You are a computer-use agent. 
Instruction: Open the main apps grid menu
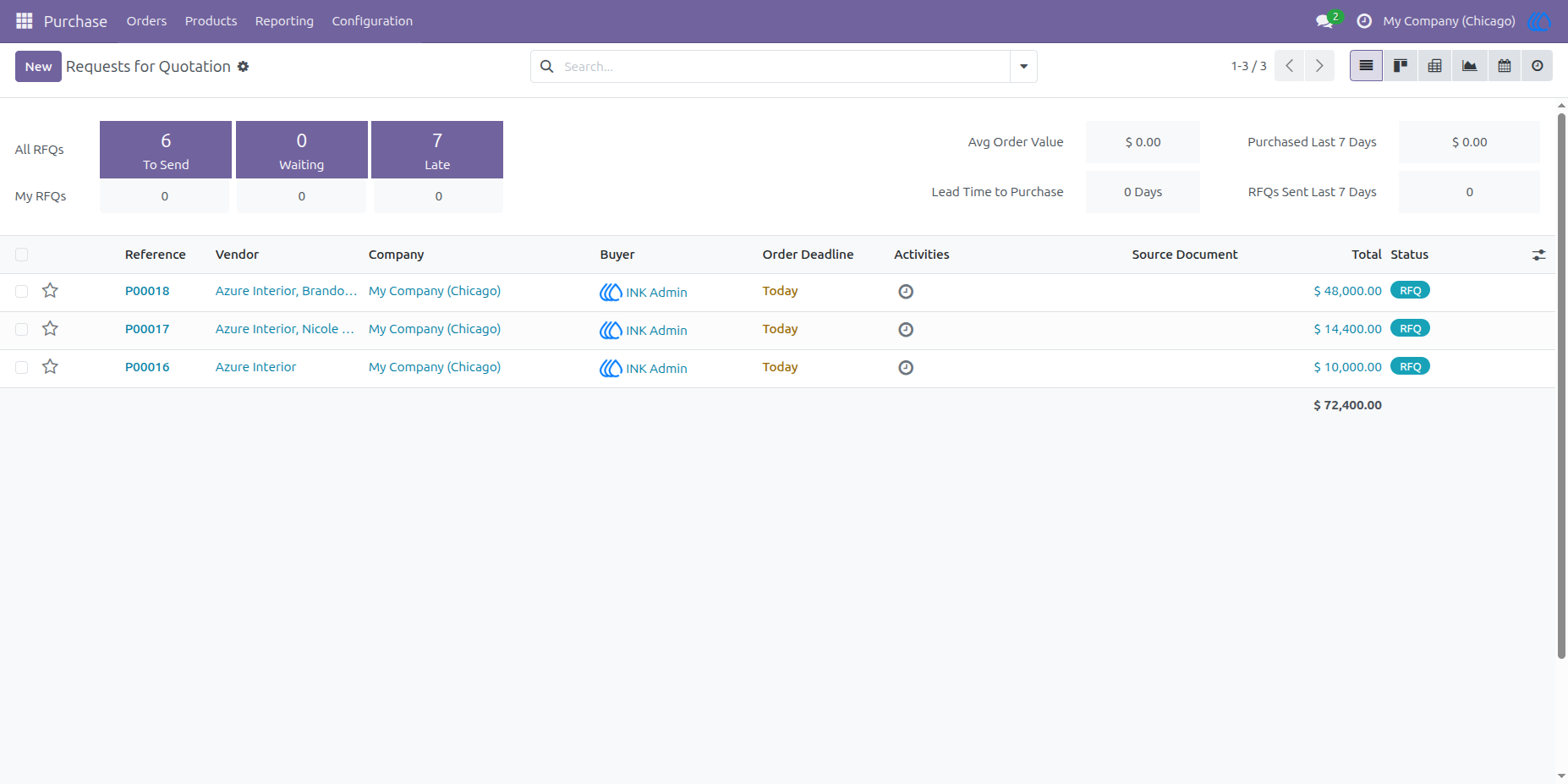(x=24, y=20)
